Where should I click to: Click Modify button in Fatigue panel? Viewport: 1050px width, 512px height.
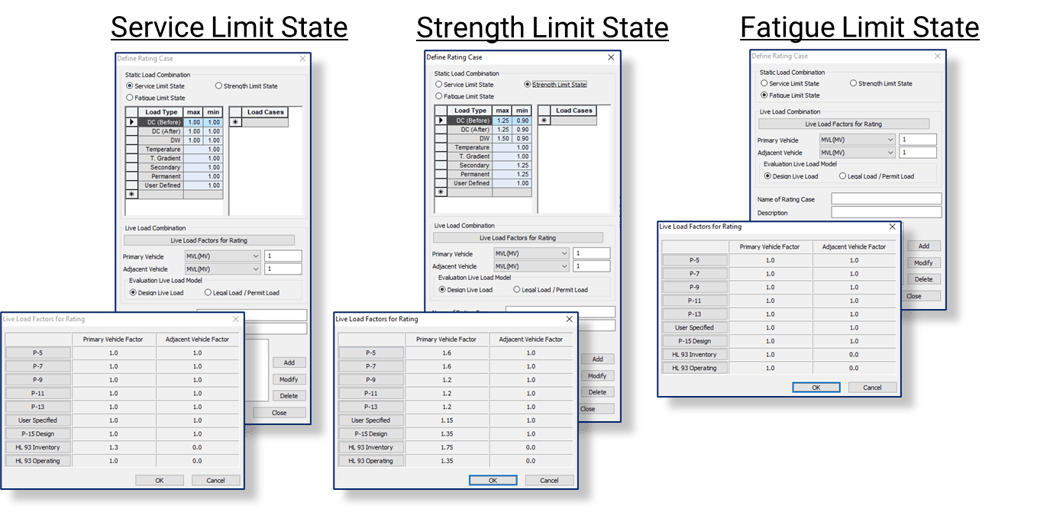(923, 262)
